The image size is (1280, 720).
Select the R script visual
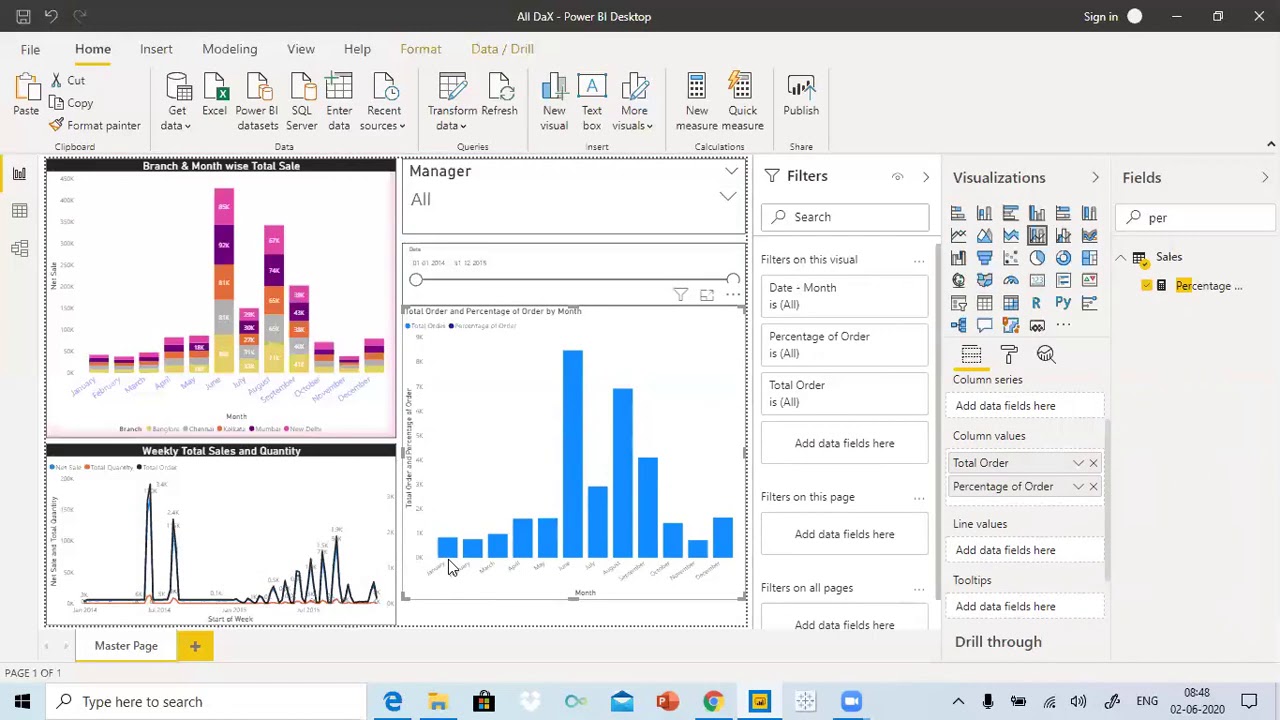(1037, 302)
